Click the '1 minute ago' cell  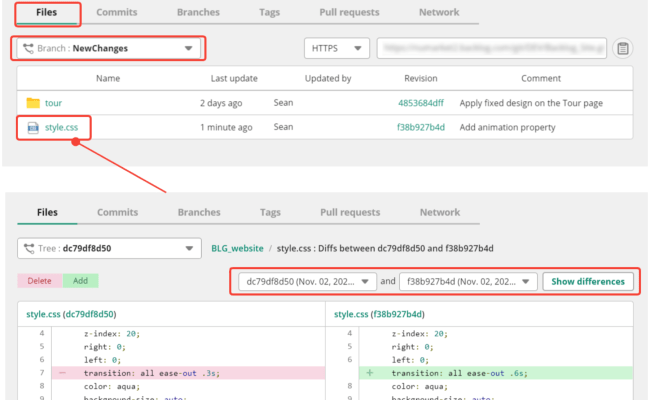226,127
